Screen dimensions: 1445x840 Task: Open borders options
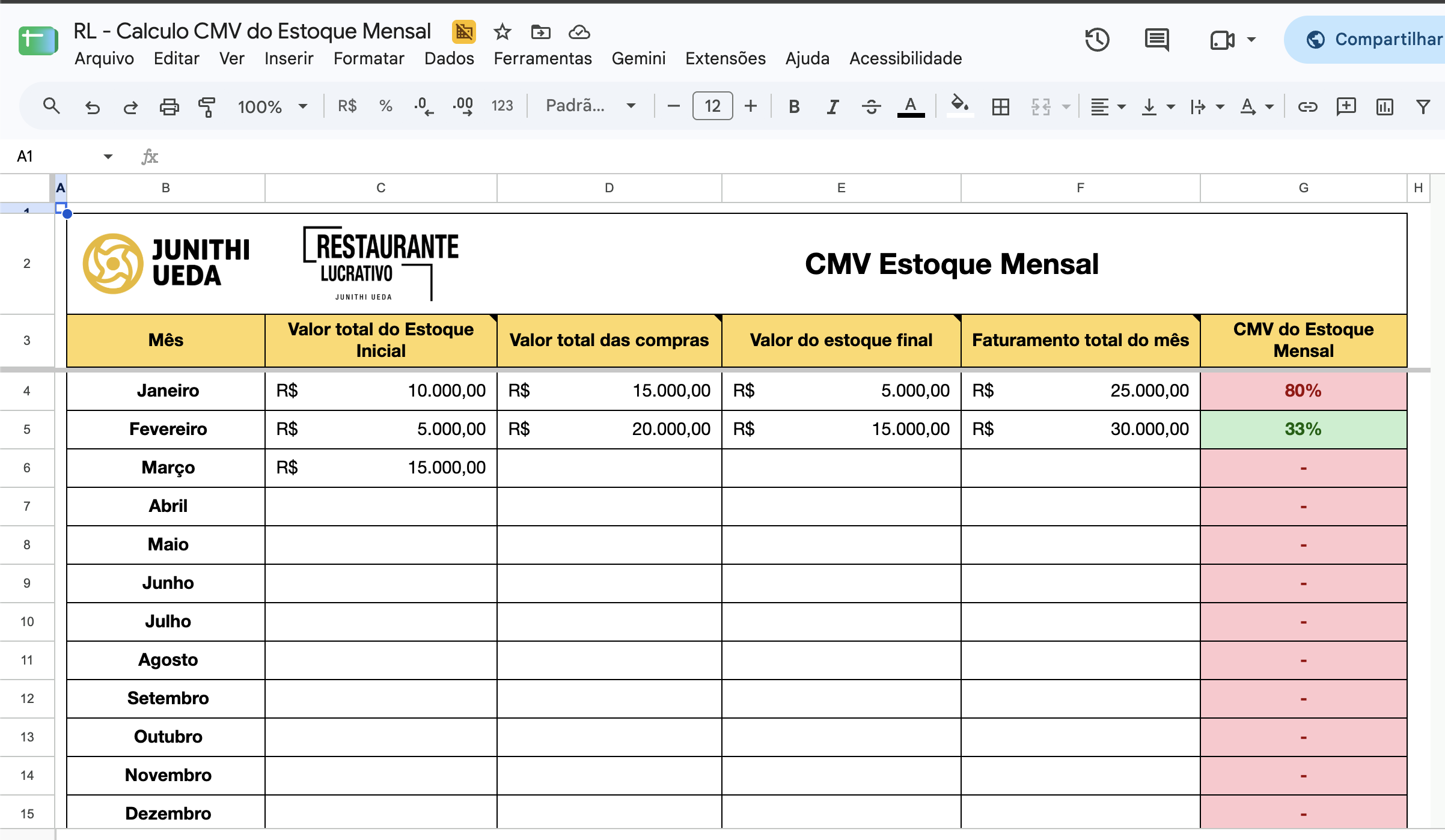pyautogui.click(x=1000, y=106)
